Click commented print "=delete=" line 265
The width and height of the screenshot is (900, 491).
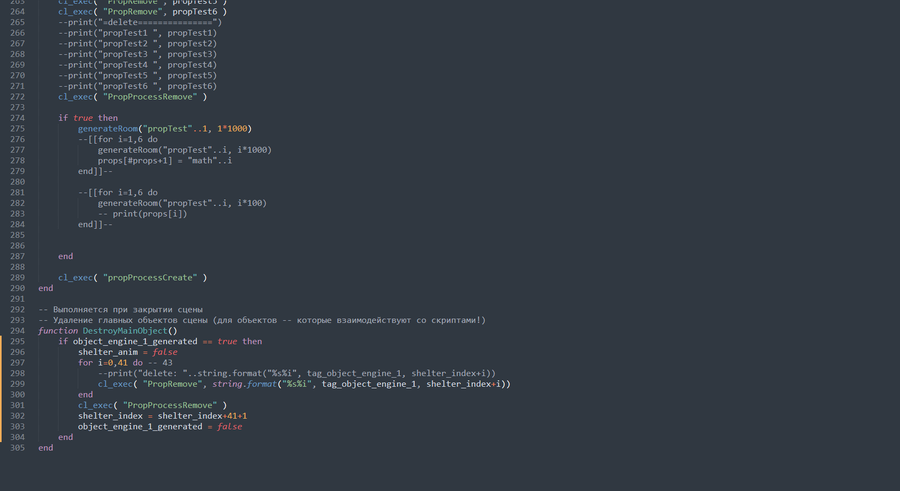click(139, 22)
